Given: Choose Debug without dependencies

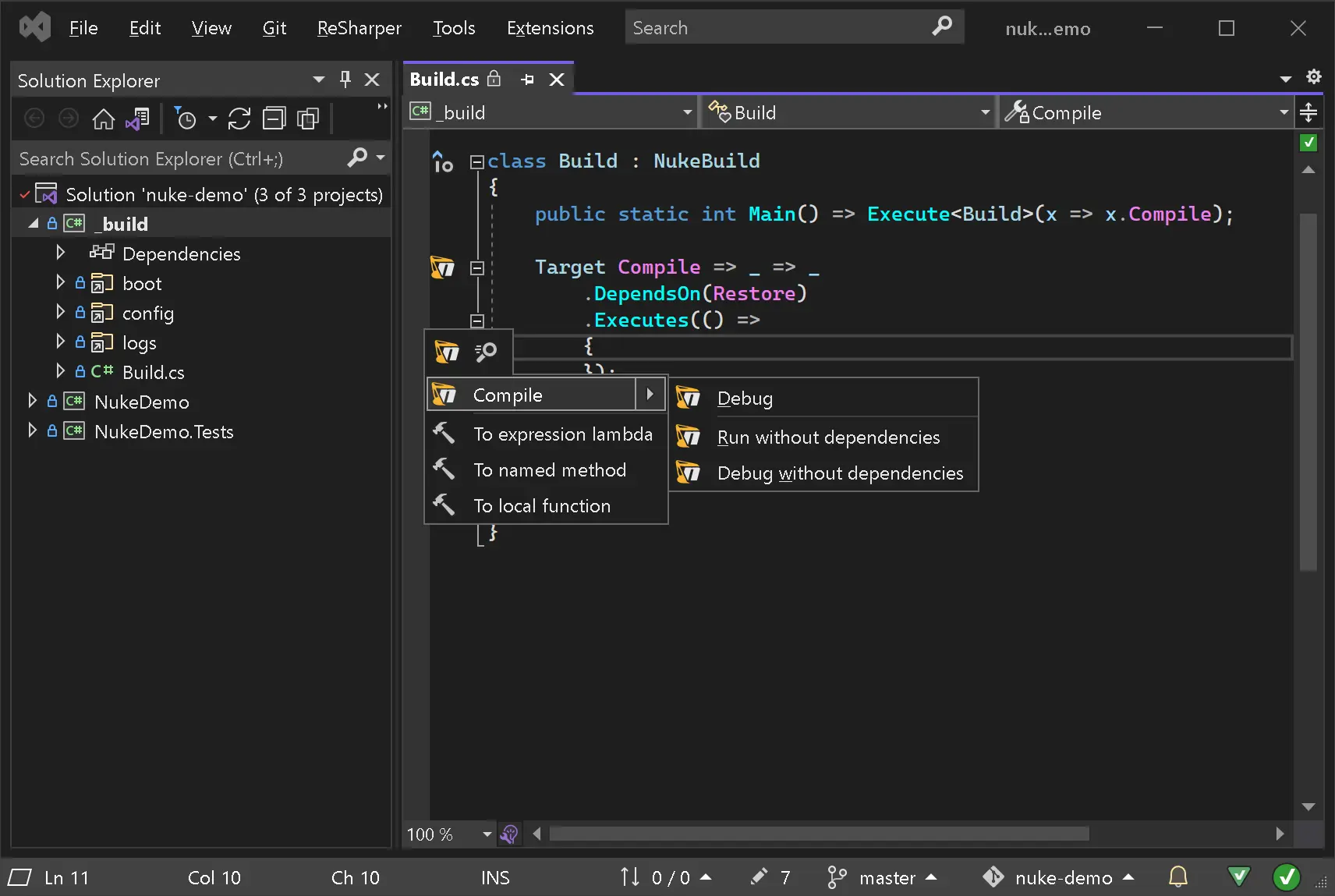Looking at the screenshot, I should [x=824, y=473].
